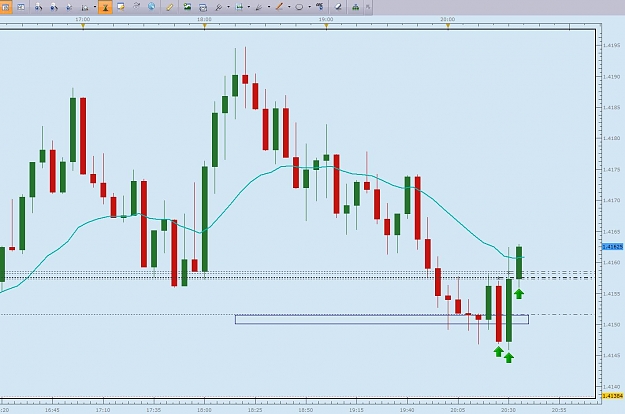This screenshot has height=414, width=625.
Task: Click the chart type icon before first dropdown arrow
Action: click(x=85, y=7)
